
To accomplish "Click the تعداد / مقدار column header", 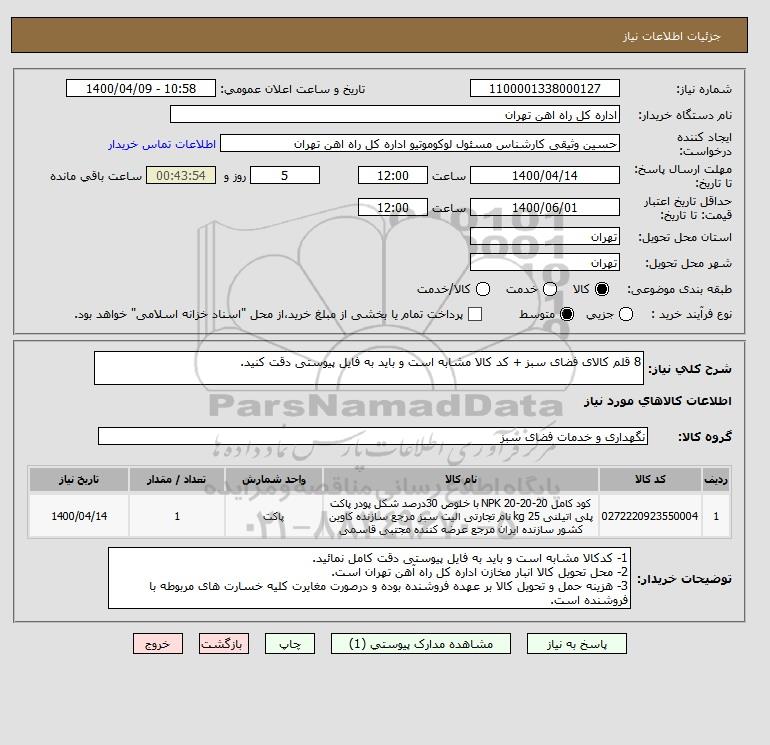I will click(x=177, y=479).
